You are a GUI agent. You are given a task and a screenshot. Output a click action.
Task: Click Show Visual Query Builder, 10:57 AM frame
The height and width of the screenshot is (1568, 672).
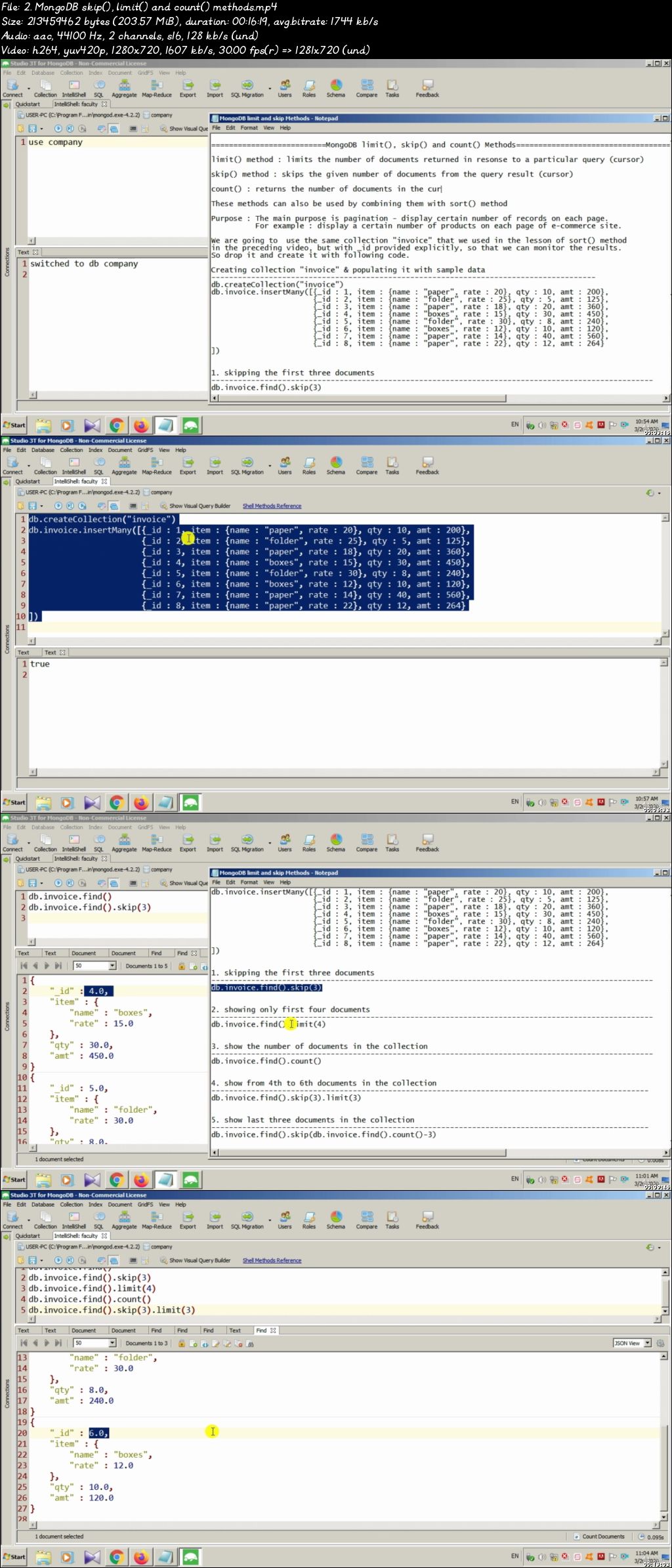click(x=196, y=506)
